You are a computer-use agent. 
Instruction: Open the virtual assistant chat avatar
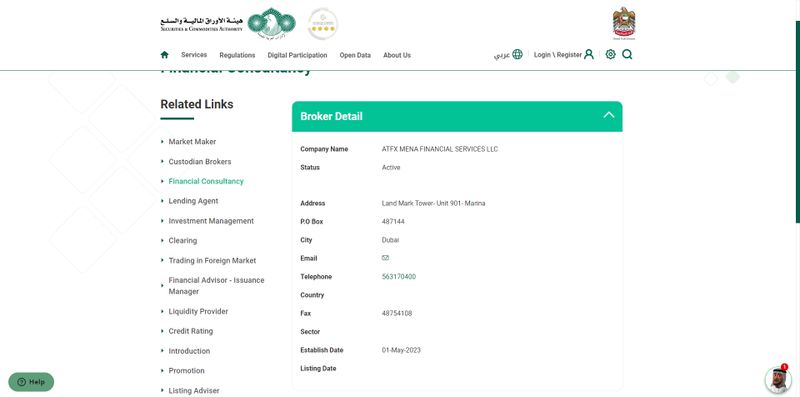pyautogui.click(x=778, y=379)
